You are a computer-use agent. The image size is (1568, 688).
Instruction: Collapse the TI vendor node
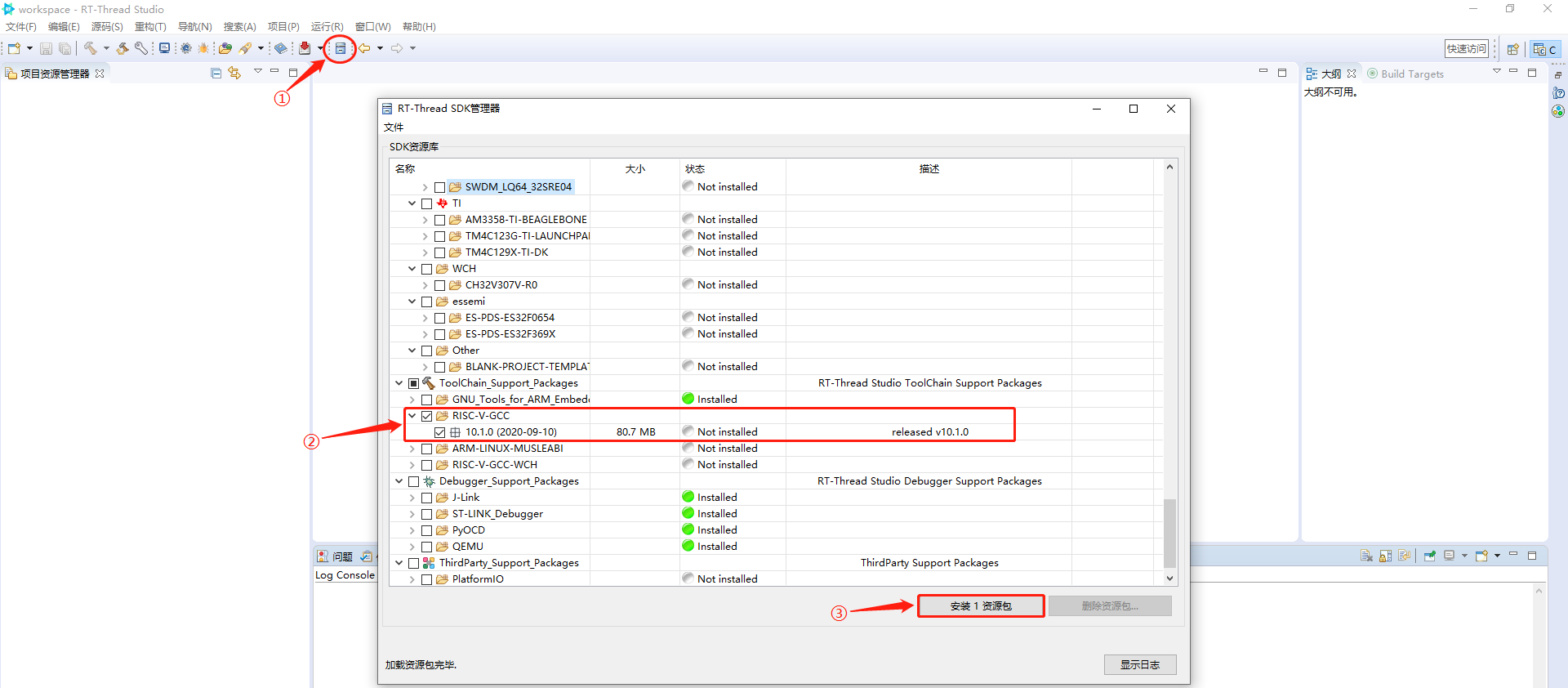tap(412, 203)
